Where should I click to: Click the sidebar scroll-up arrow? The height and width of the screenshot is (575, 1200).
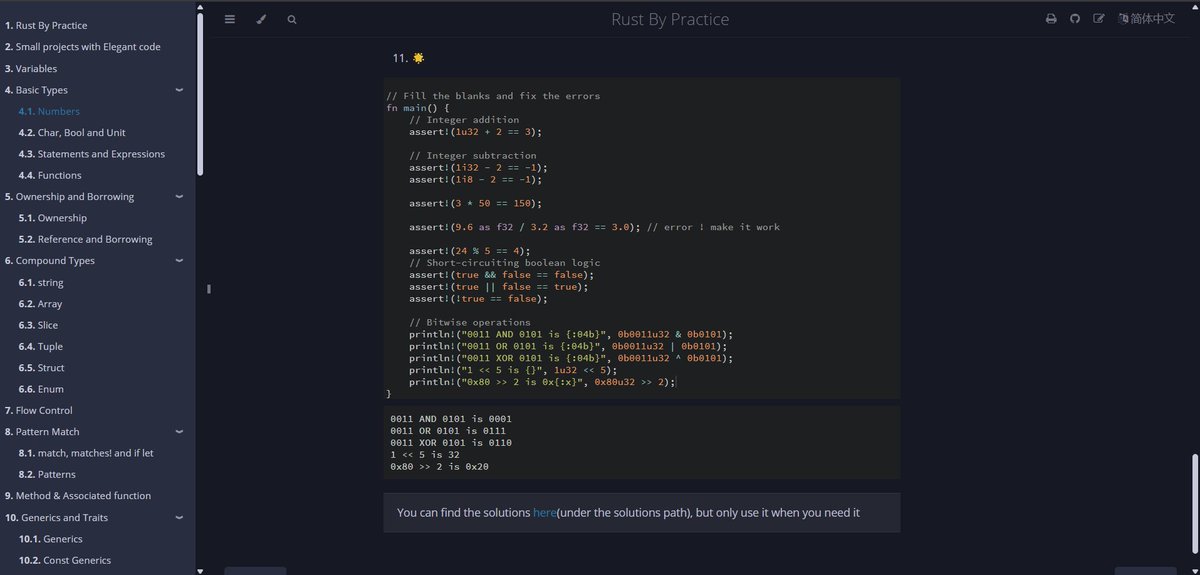(x=200, y=5)
